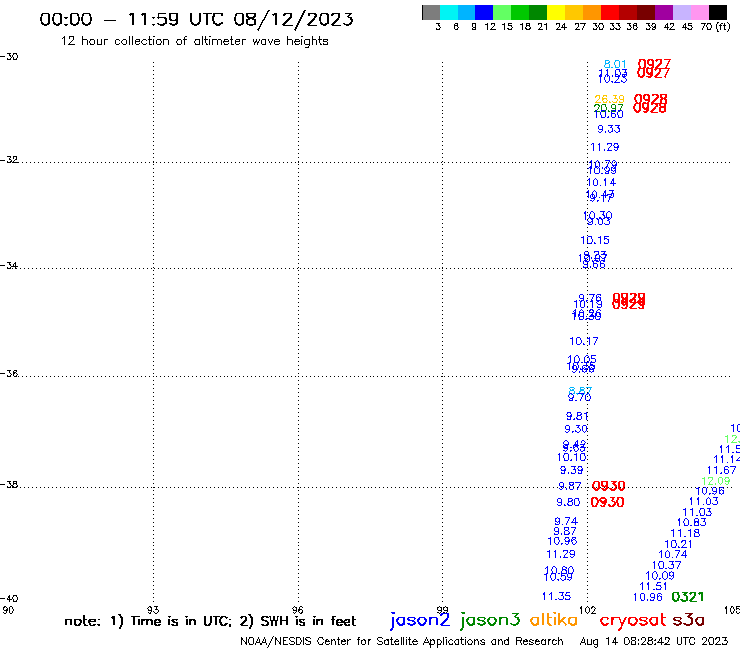Select the bright red swatch in the color scale

click(610, 12)
